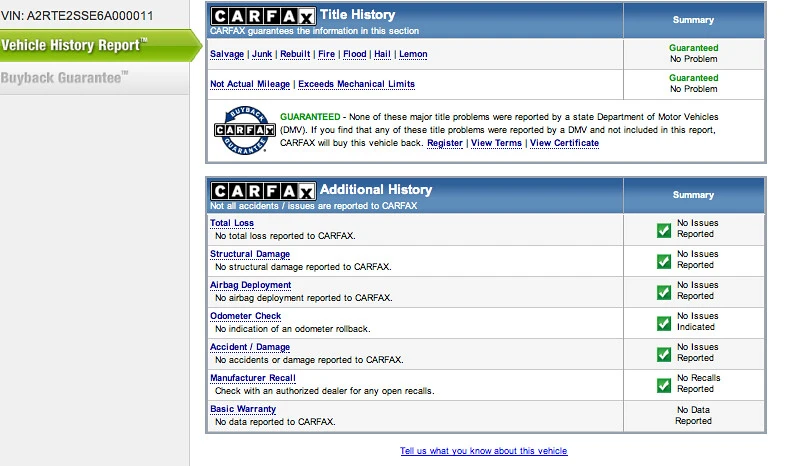The image size is (790, 466).
Task: Open the Rebuilt title link
Action: tap(295, 54)
